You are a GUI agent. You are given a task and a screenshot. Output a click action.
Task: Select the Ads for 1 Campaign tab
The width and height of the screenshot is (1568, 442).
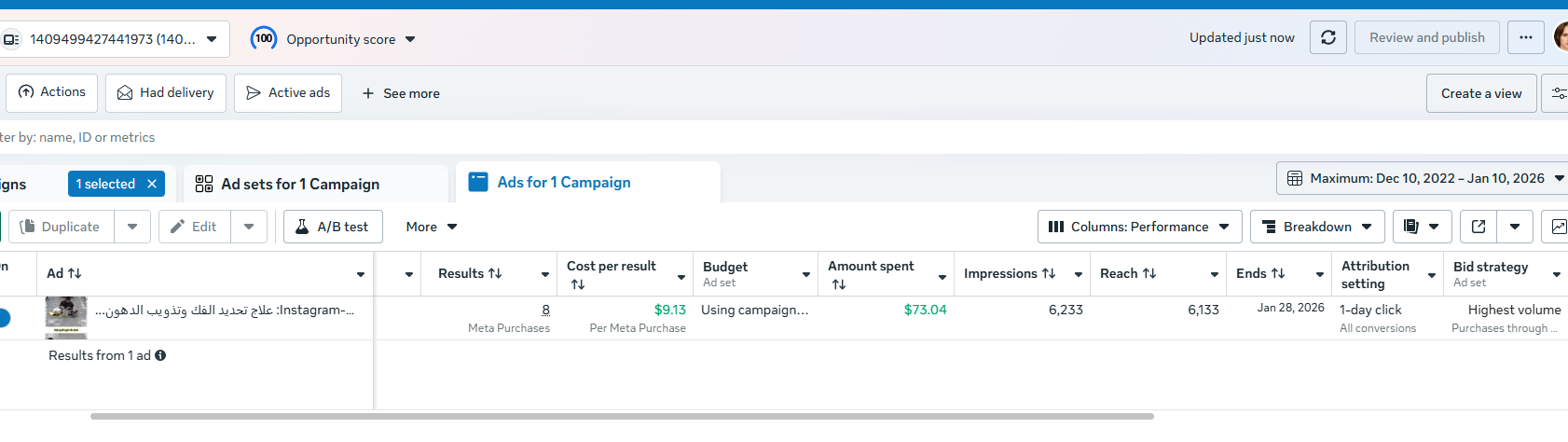point(563,183)
